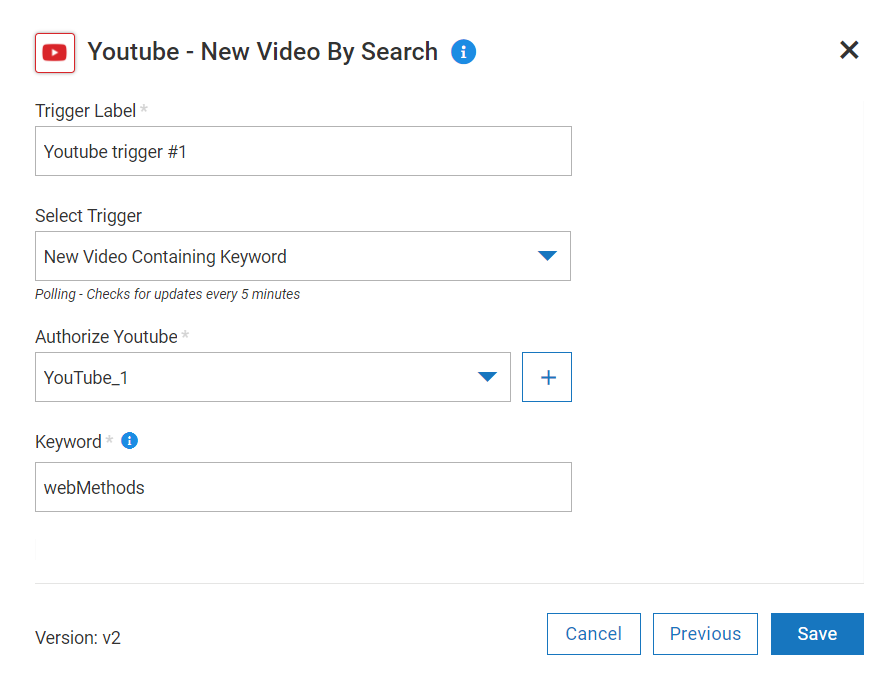The width and height of the screenshot is (893, 689).
Task: Click the polling interval note under Select Trigger
Action: [167, 294]
